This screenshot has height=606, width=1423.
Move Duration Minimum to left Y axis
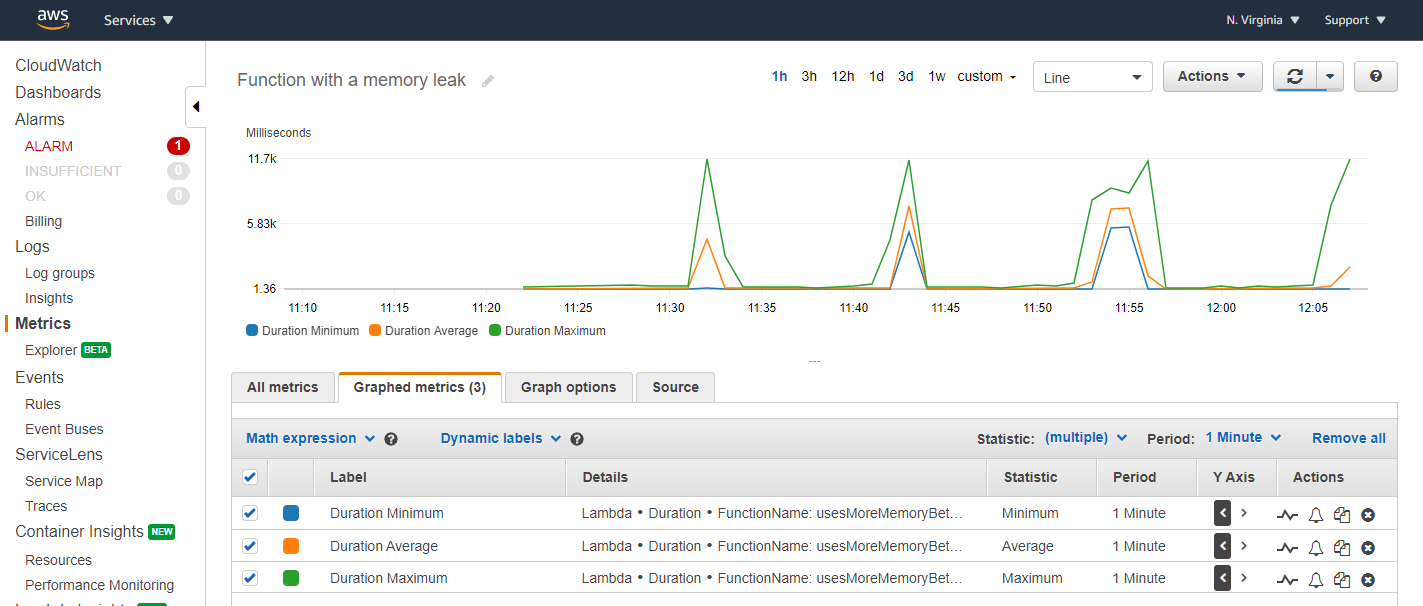[1222, 514]
